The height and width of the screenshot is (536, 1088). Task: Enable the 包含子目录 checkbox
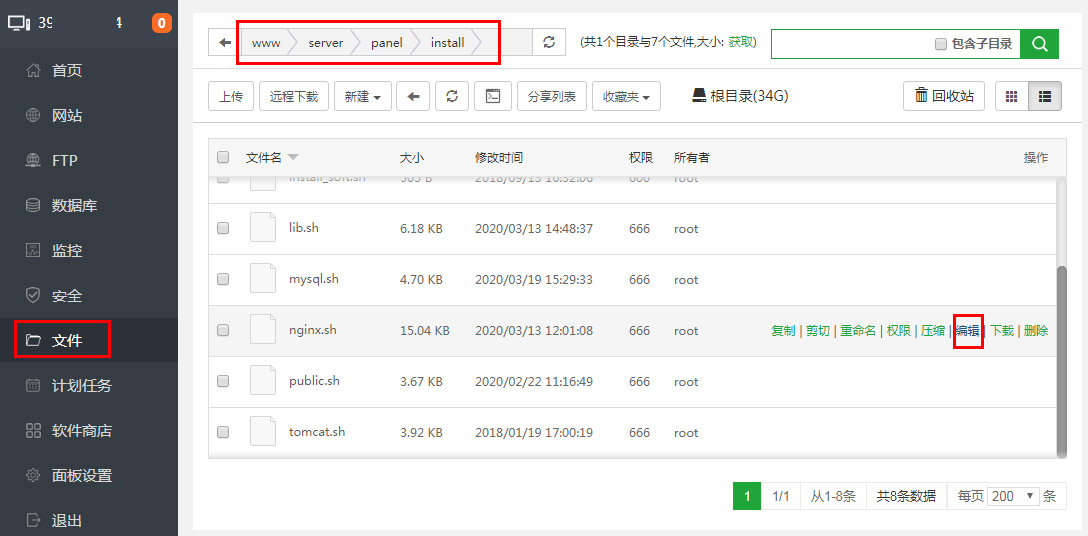940,44
